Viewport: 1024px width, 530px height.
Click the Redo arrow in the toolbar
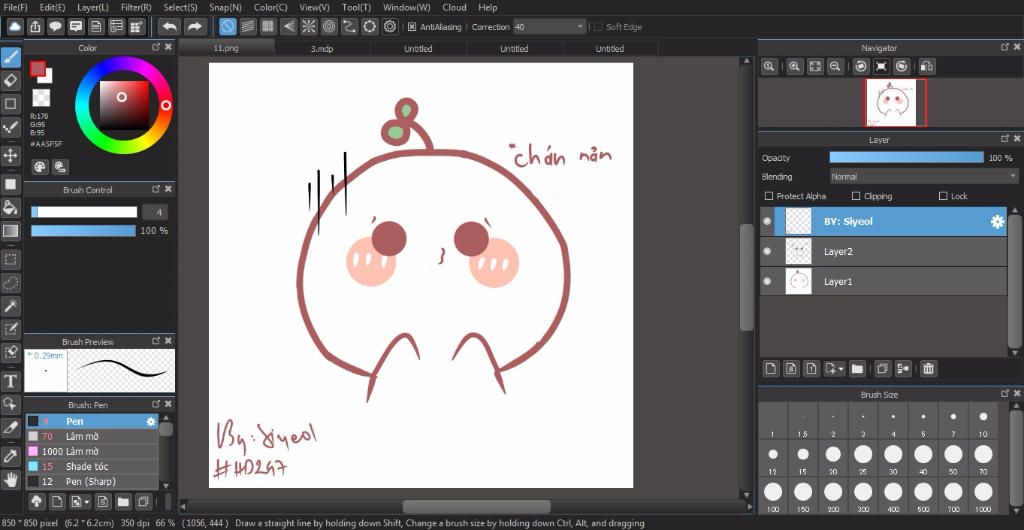pos(194,27)
